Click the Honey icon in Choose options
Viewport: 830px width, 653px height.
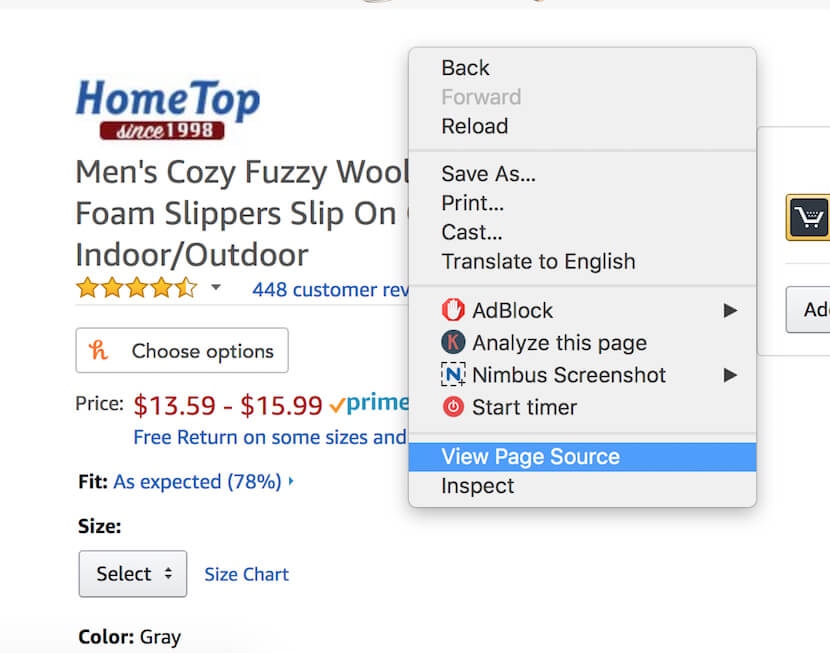[100, 351]
